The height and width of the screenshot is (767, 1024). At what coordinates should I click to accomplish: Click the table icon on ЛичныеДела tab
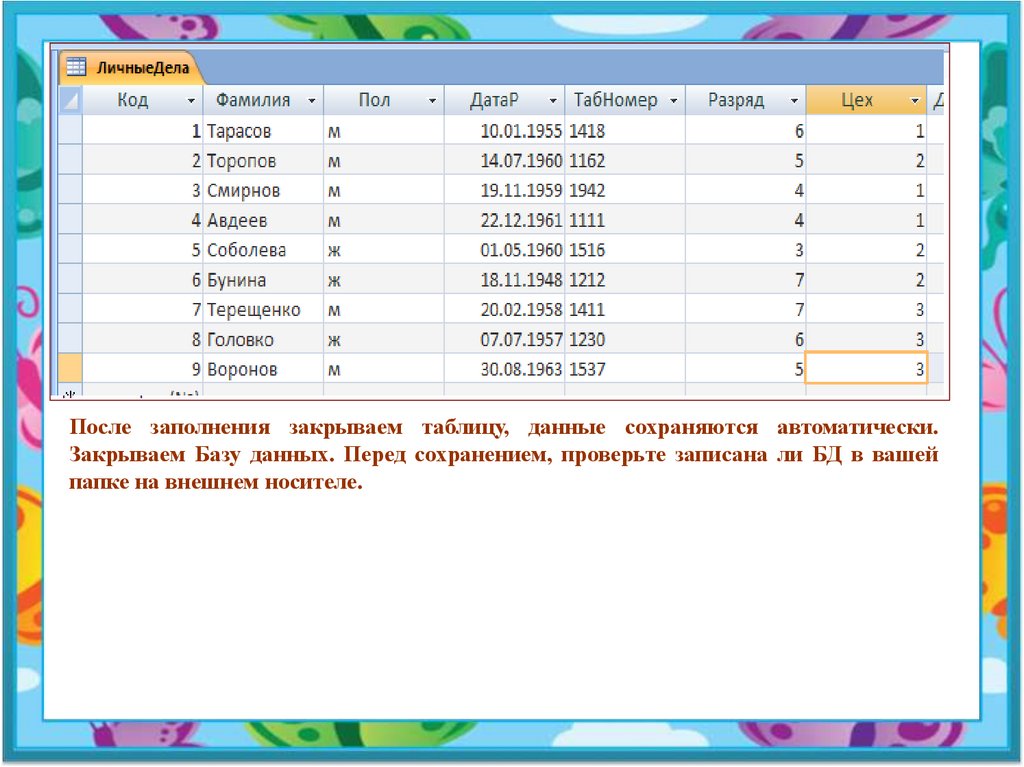pyautogui.click(x=76, y=67)
